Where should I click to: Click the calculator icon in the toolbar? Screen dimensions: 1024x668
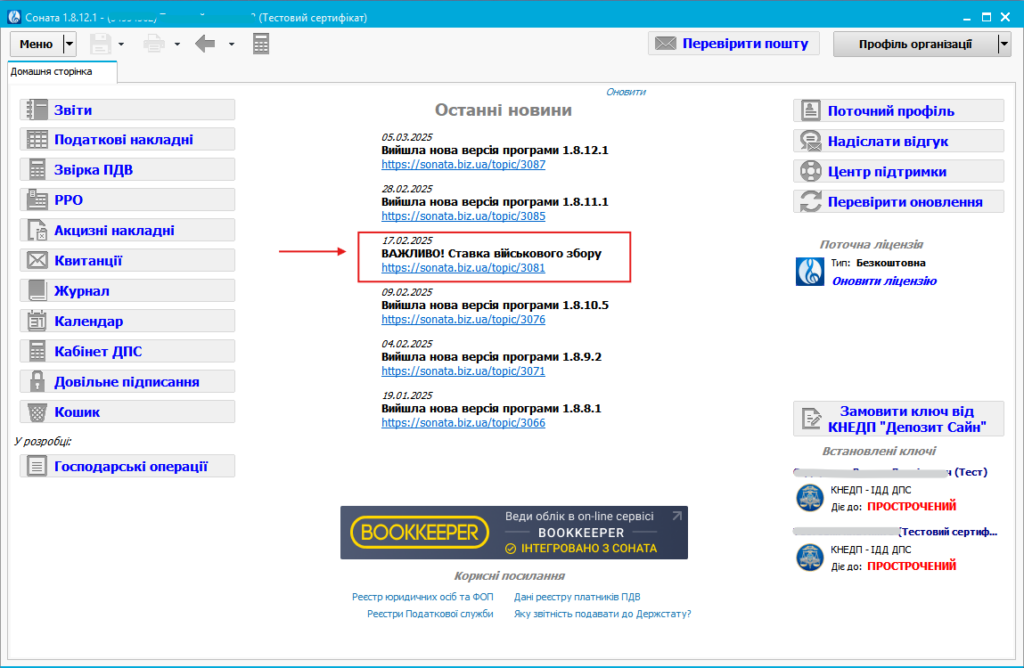pyautogui.click(x=261, y=44)
